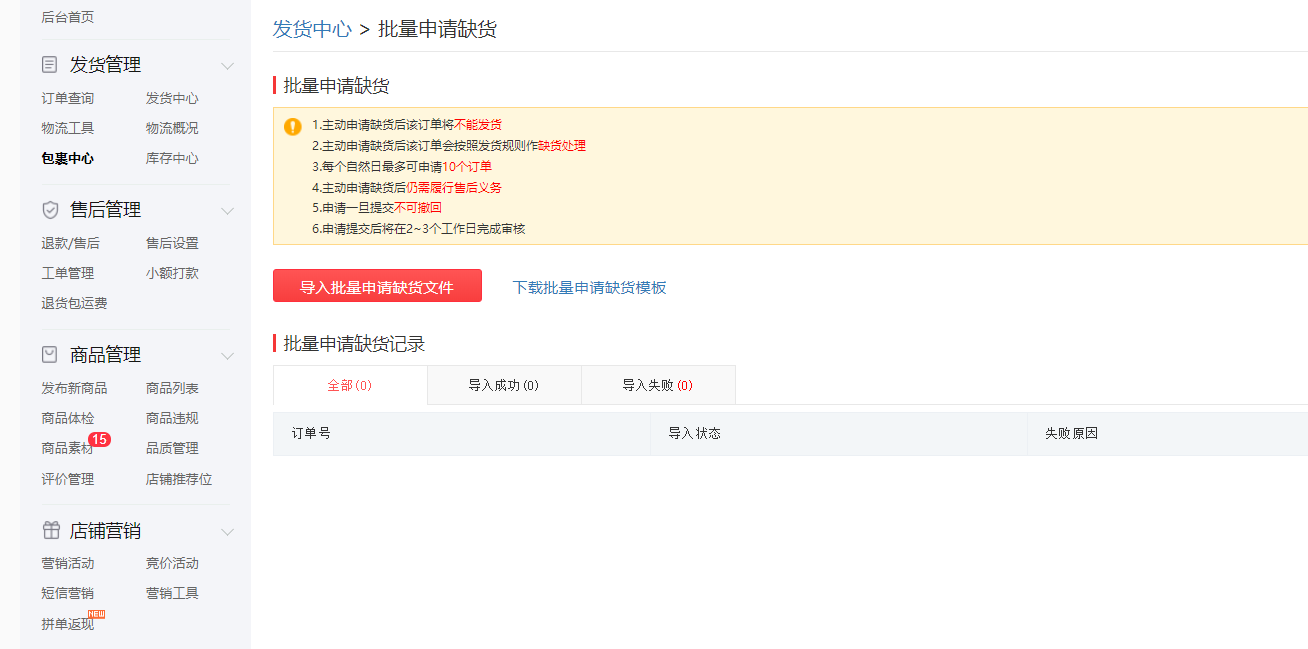Click notice line about 10个订单 limit
Viewport: 1308px width, 649px height.
pyautogui.click(x=402, y=166)
